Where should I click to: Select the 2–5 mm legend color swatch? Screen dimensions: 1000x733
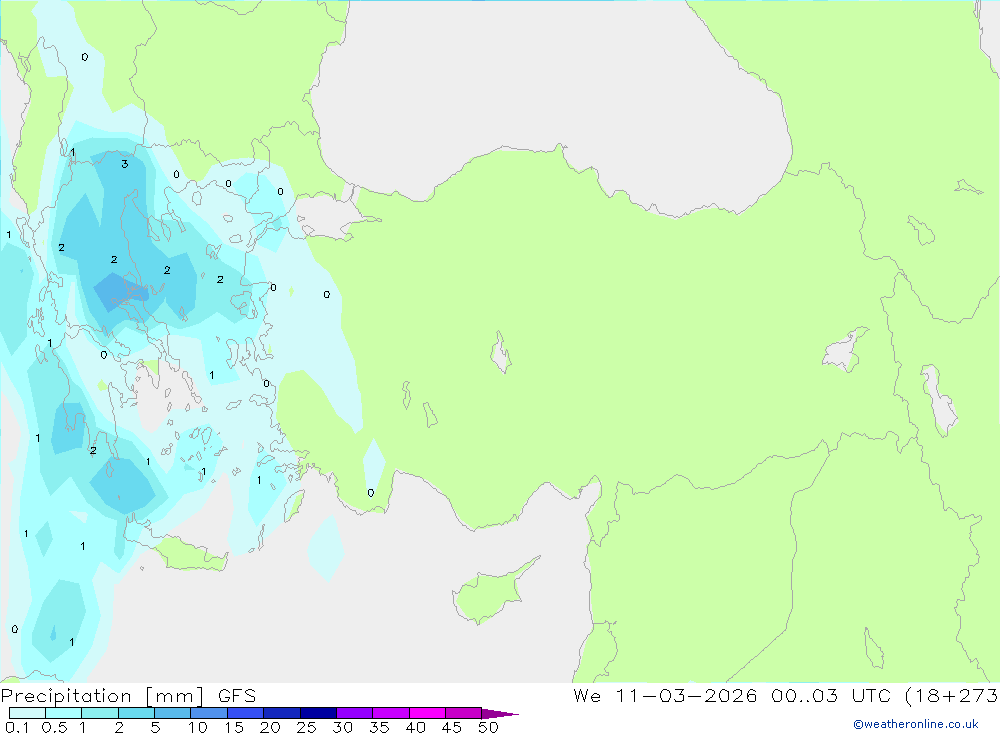(x=136, y=713)
